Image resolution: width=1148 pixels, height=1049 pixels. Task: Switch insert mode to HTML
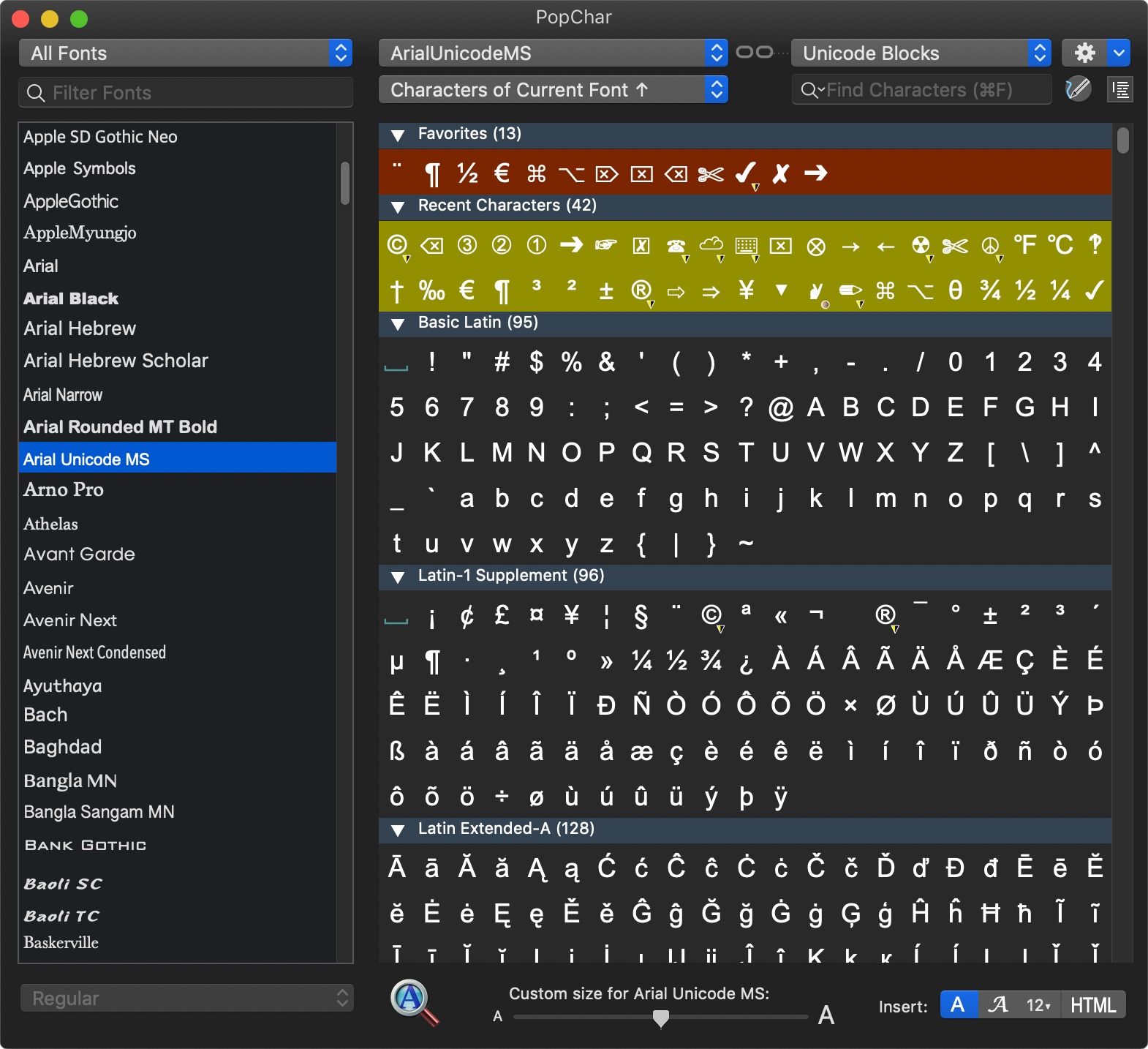pyautogui.click(x=1092, y=1005)
